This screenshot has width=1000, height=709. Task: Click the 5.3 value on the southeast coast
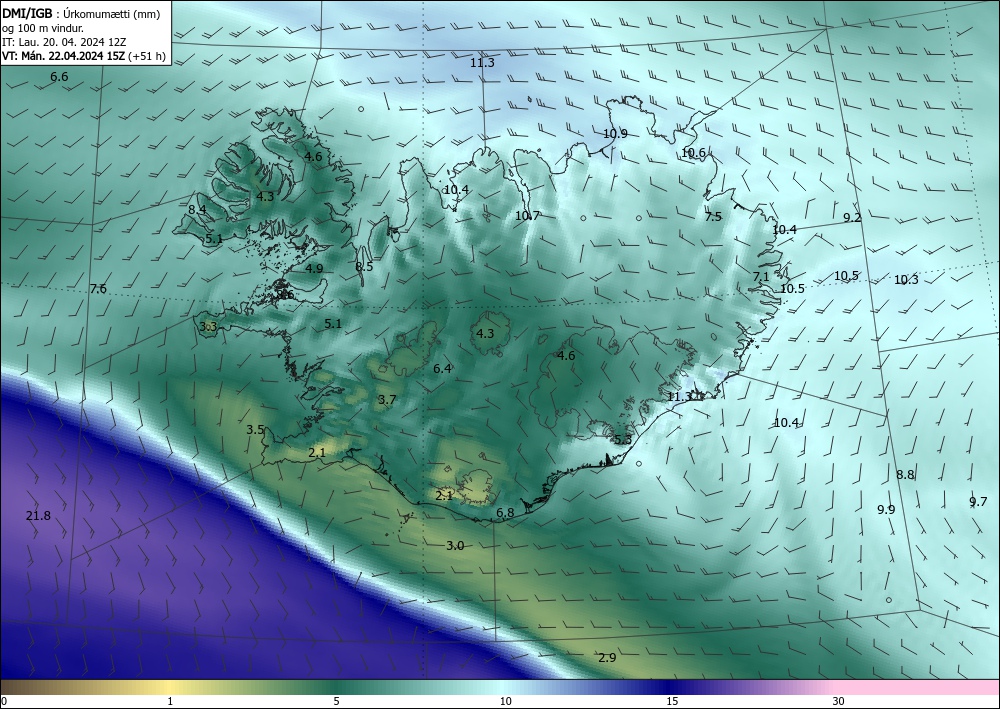(x=622, y=439)
